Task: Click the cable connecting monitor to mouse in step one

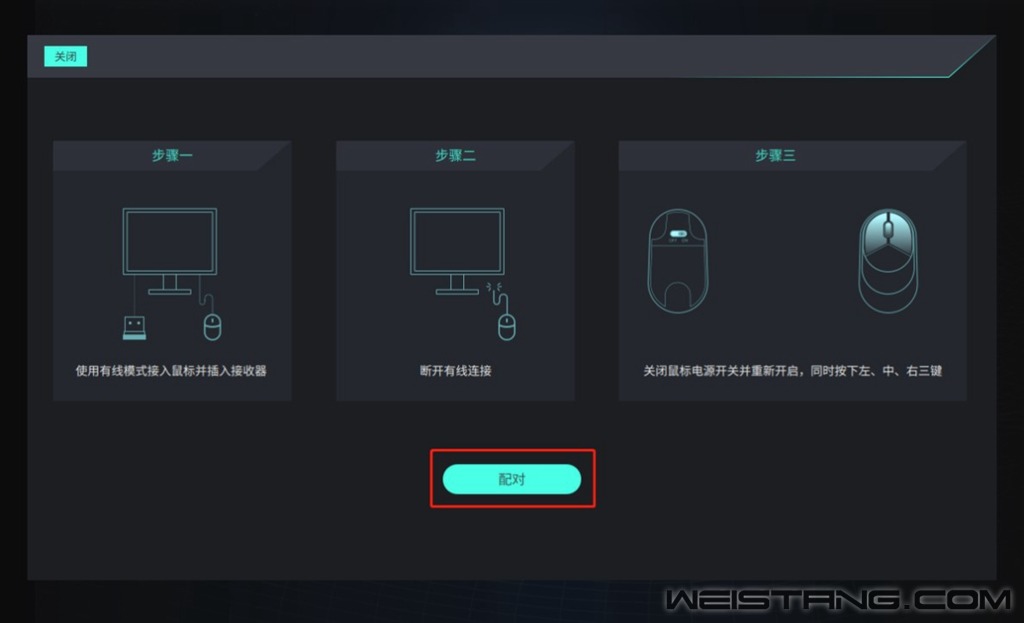Action: click(x=204, y=294)
